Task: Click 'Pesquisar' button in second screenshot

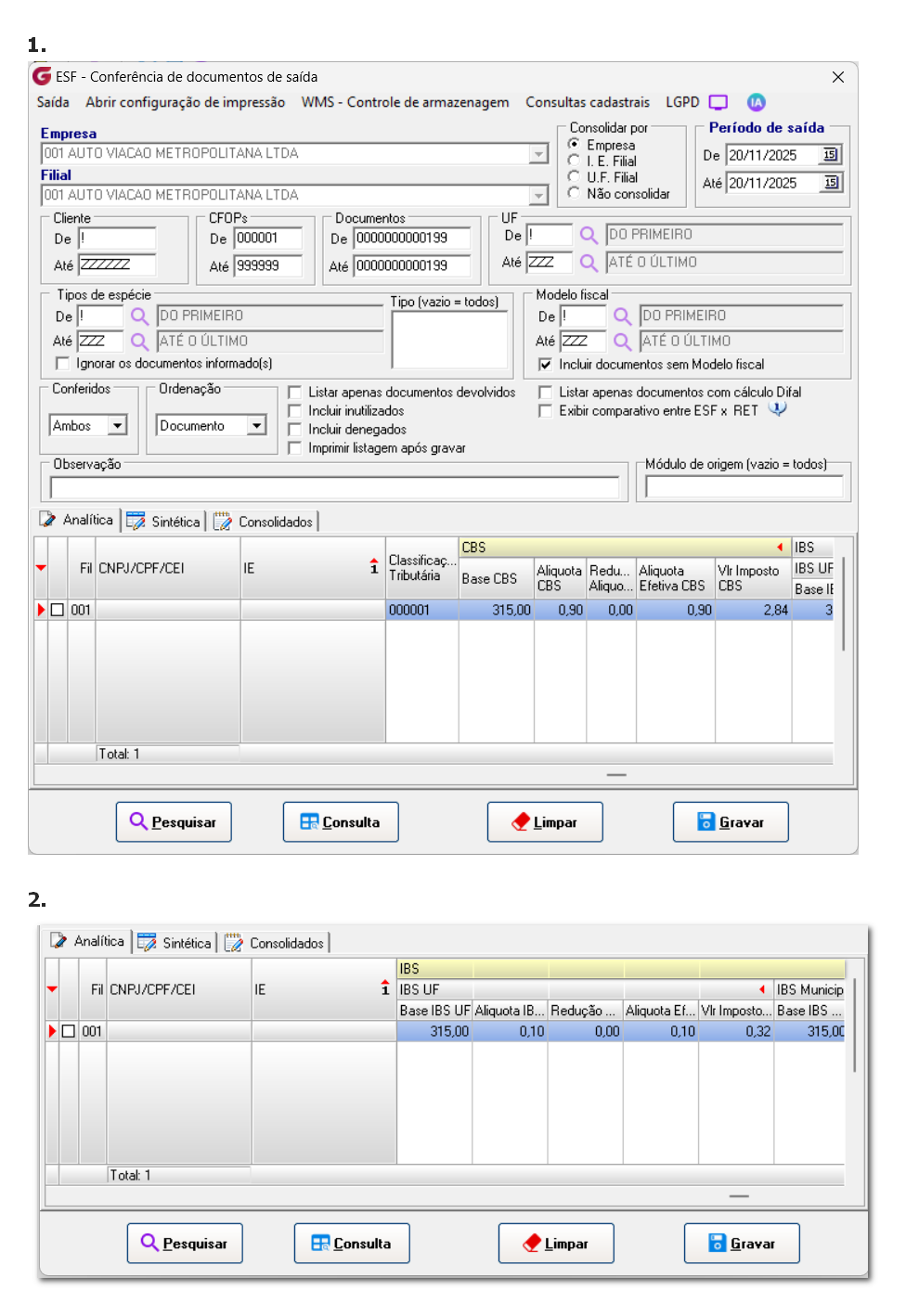Action: tap(185, 1244)
